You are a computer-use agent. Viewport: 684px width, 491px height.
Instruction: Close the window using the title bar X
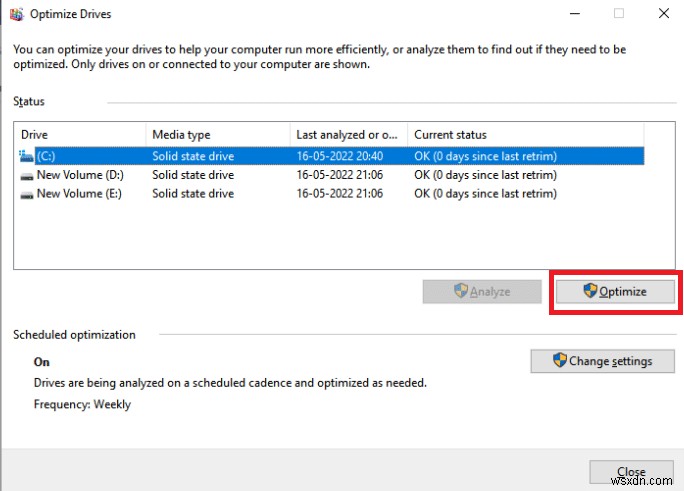click(664, 14)
